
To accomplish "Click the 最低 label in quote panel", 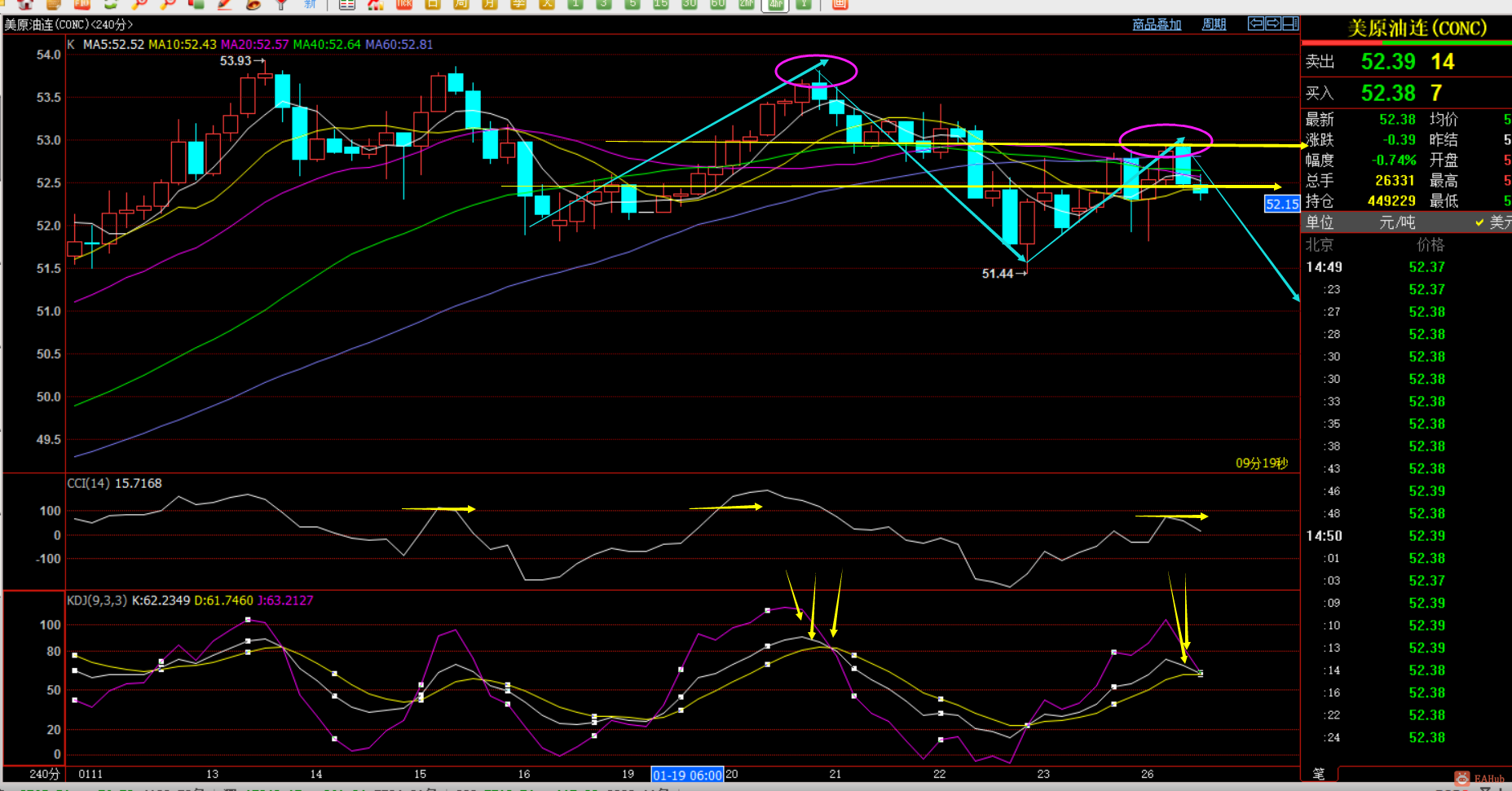I will coord(1444,201).
